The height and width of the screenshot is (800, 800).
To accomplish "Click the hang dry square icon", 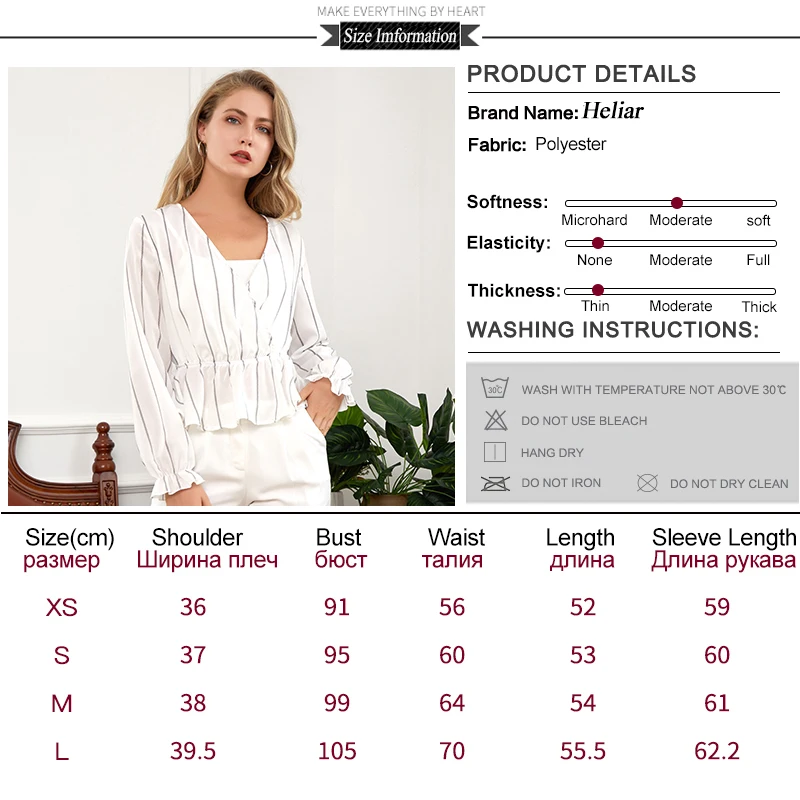I will 494,452.
